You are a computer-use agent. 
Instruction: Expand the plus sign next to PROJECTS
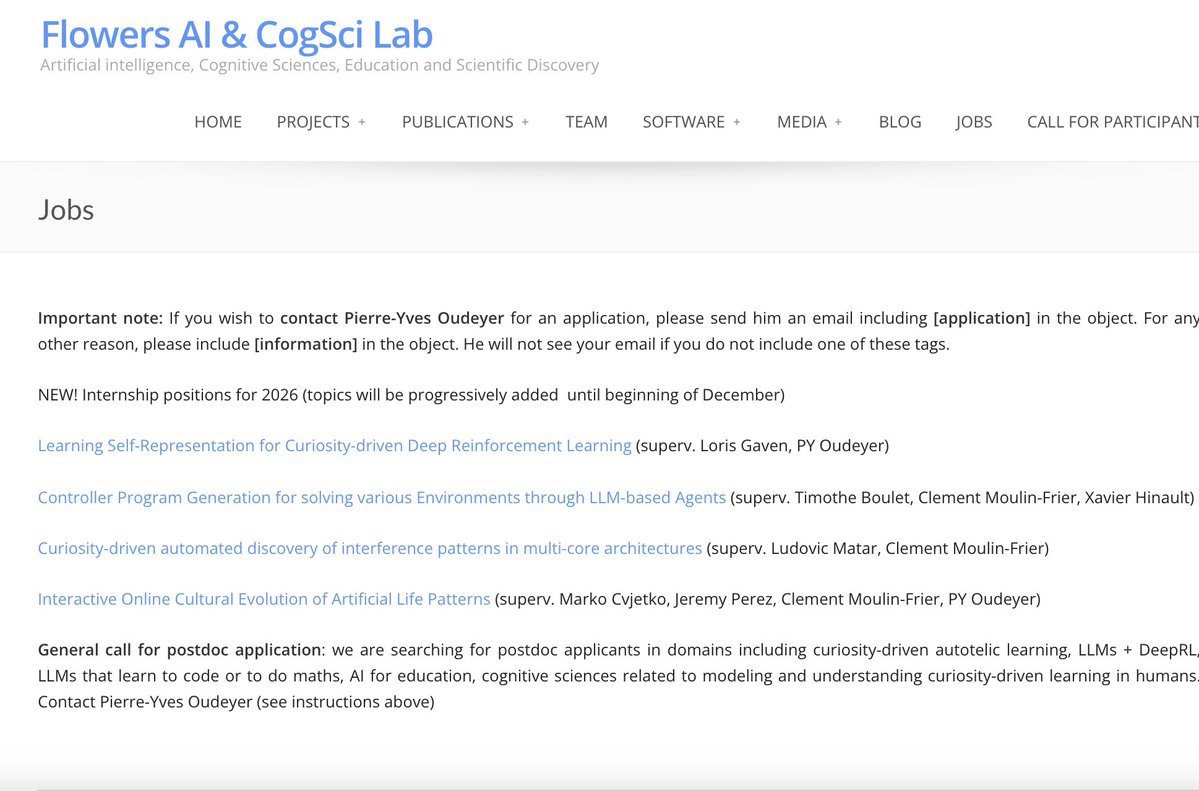pos(362,122)
